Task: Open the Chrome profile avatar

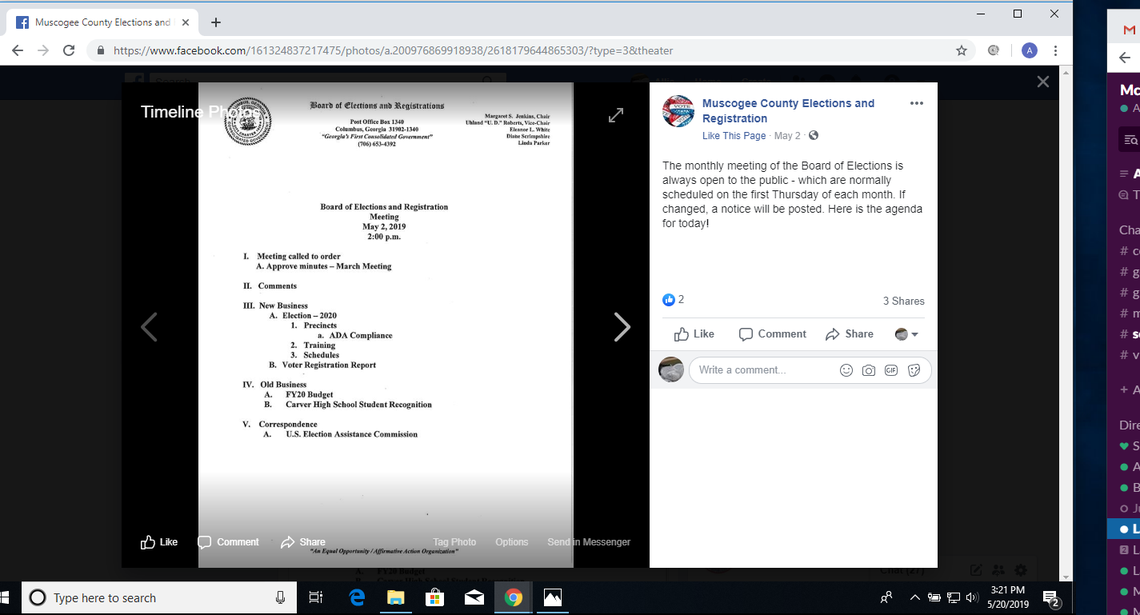Action: tap(1030, 50)
